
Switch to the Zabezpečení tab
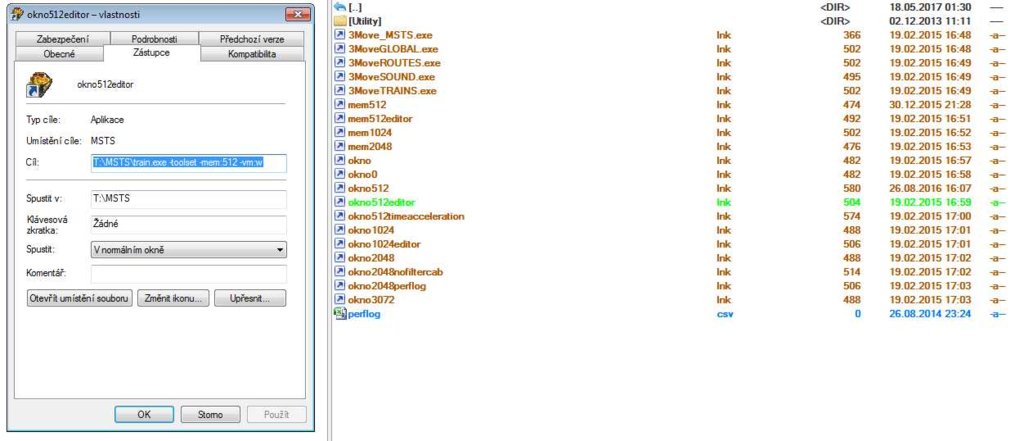[x=62, y=39]
